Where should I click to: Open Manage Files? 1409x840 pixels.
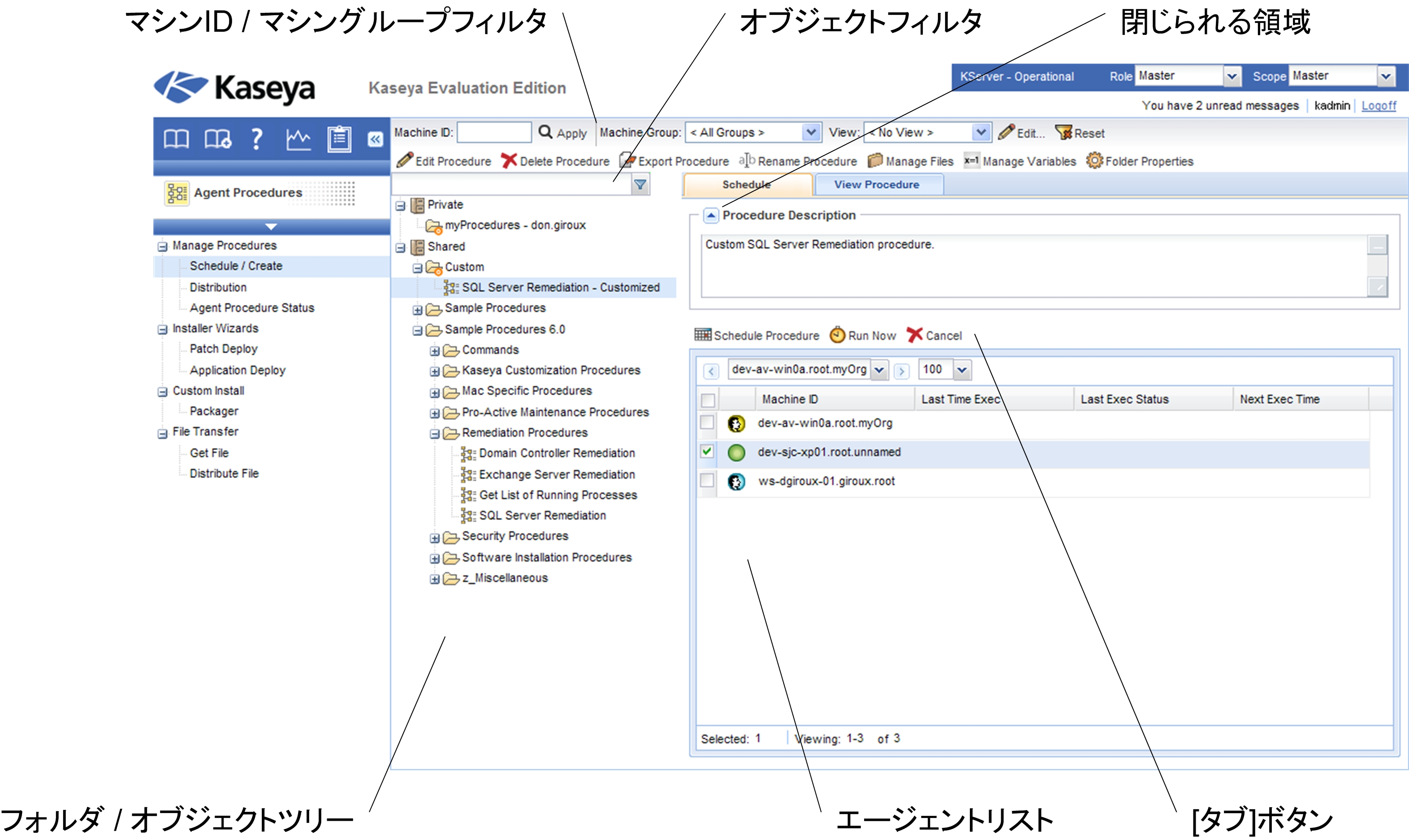(x=910, y=161)
